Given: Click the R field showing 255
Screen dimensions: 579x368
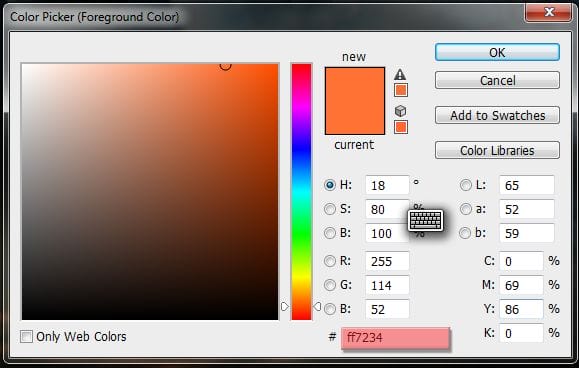Looking at the screenshot, I should 387,261.
